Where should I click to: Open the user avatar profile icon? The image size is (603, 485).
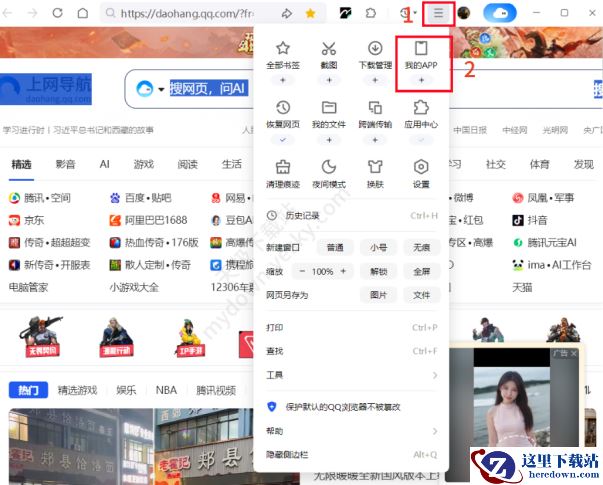click(x=464, y=13)
